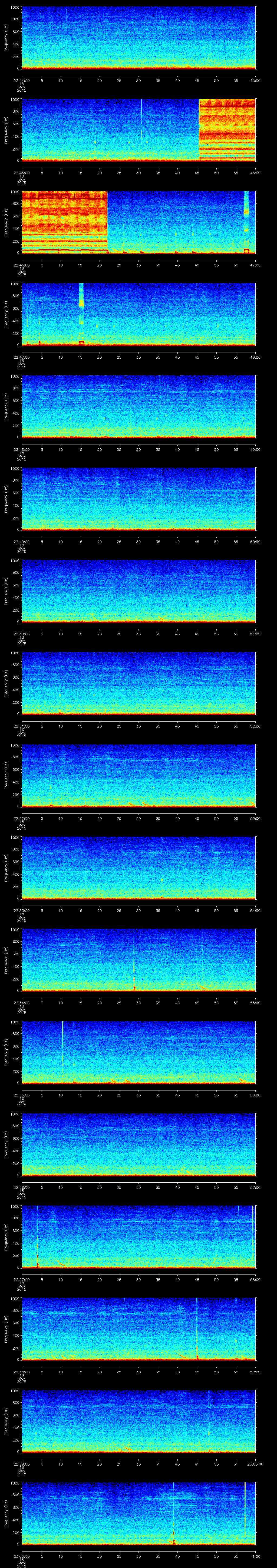Click the 22:49:00 start time label
Image resolution: width=277 pixels, height=1568 pixels.
21,542
